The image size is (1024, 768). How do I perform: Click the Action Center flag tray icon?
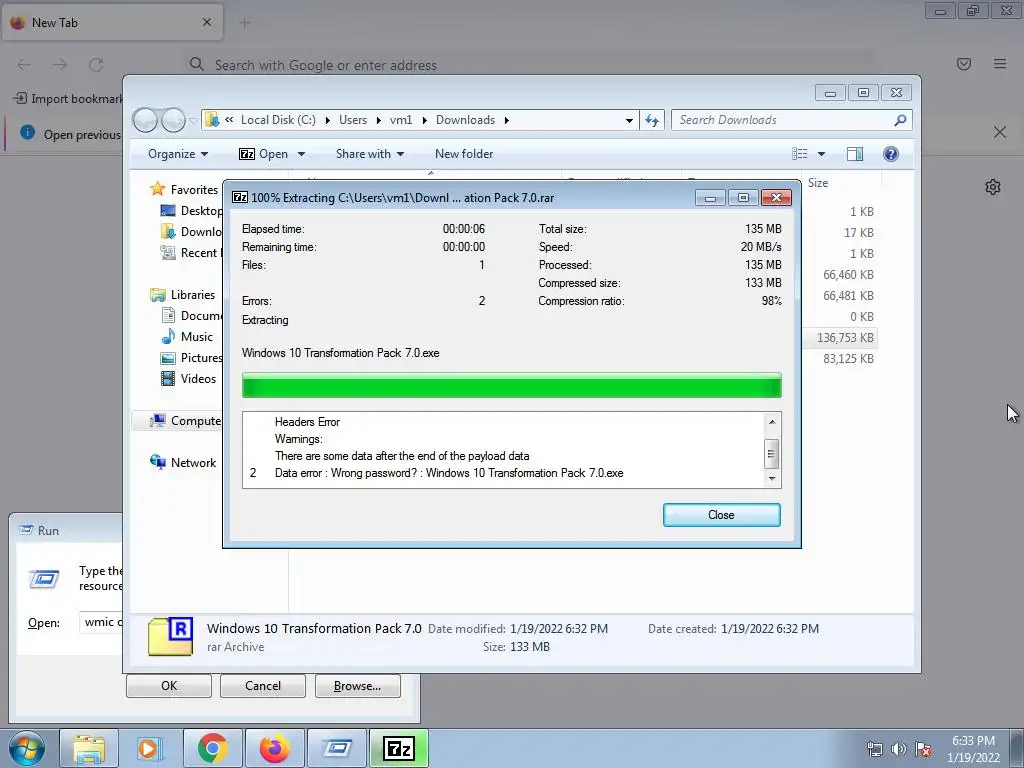(x=923, y=749)
